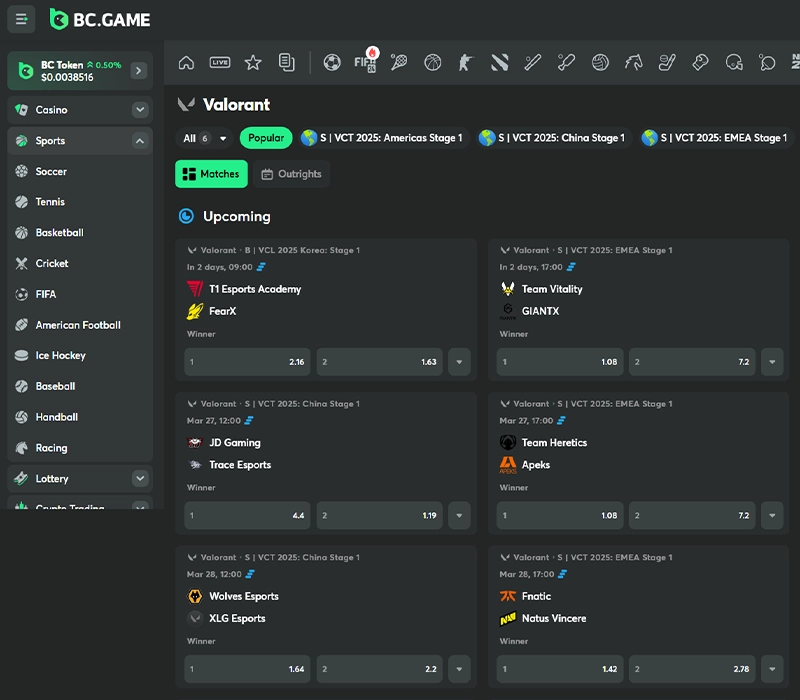Select the Popular filter chip

pyautogui.click(x=266, y=138)
